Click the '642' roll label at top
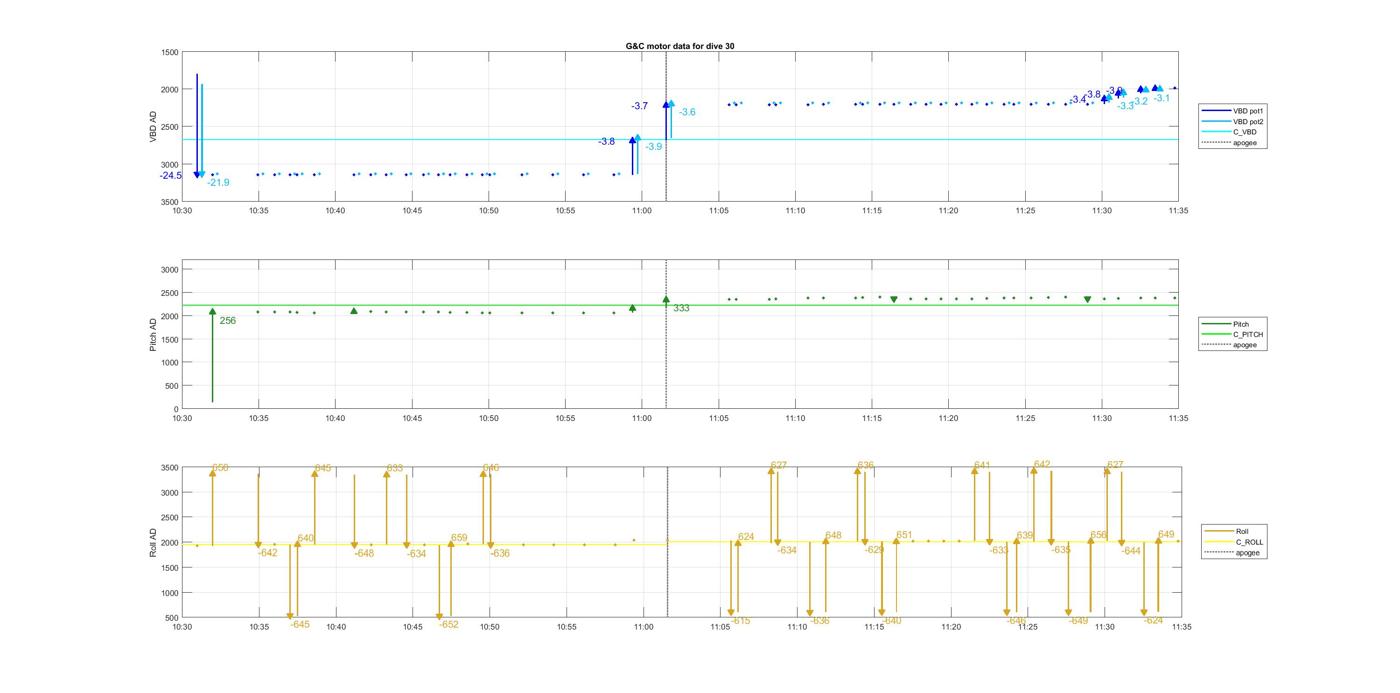 click(1042, 464)
